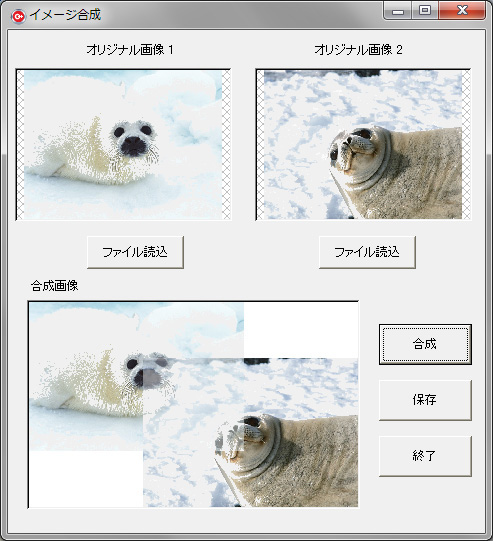Save the result with the 保存 button
The image size is (493, 541).
[x=425, y=400]
